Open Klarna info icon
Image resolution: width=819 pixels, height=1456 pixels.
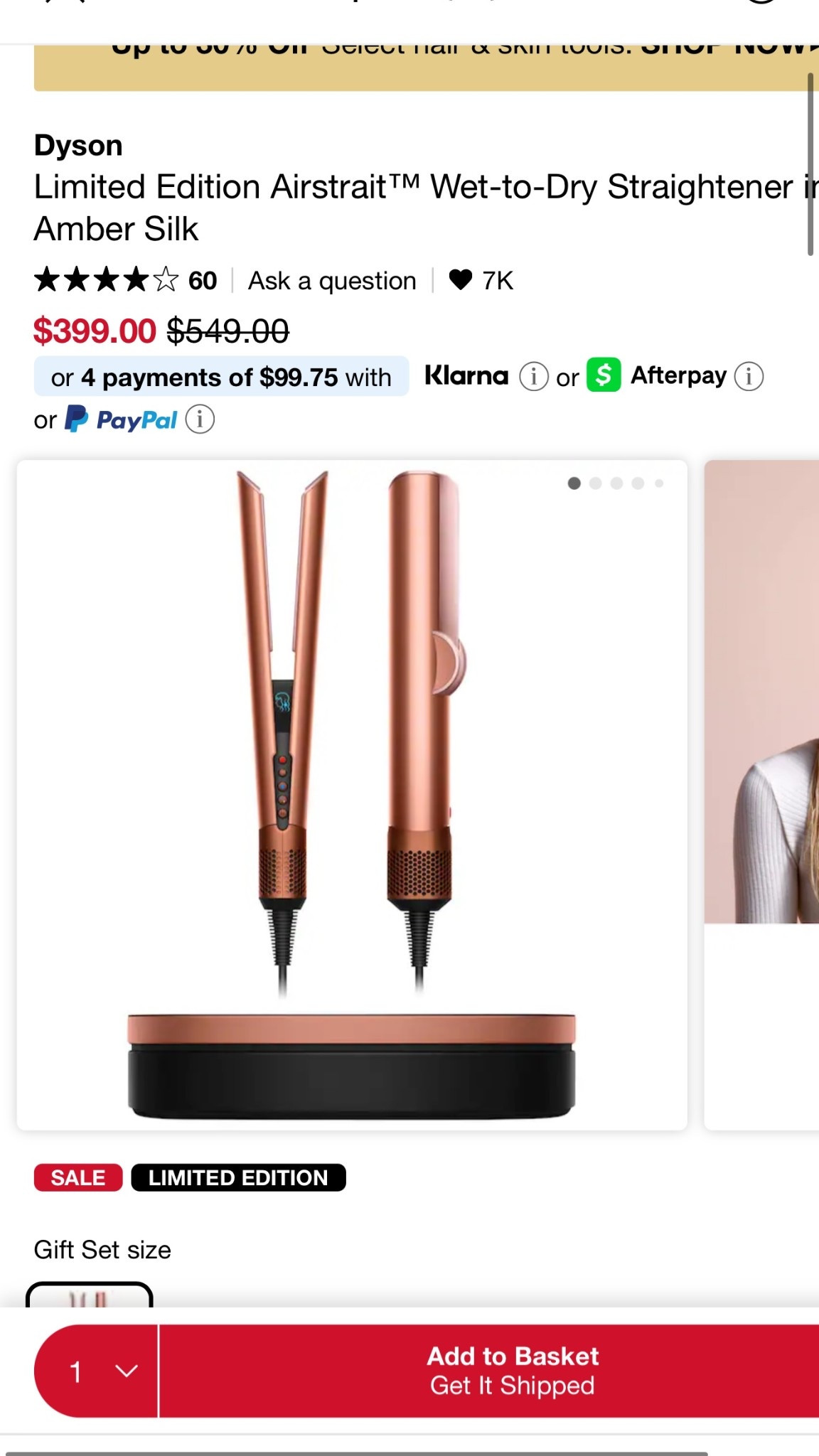click(x=533, y=376)
